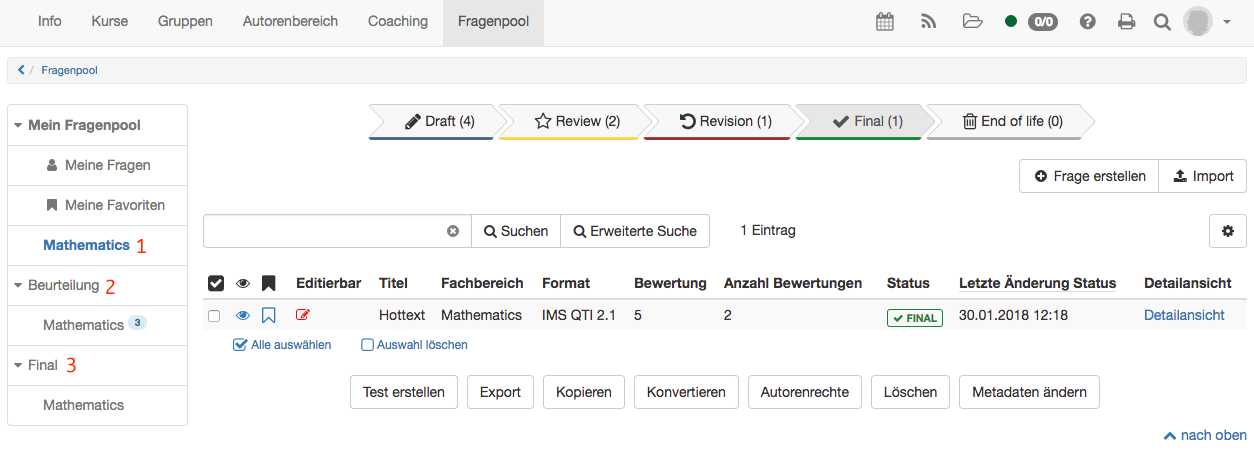
Task: Click the Frage erstellen button
Action: point(1089,176)
